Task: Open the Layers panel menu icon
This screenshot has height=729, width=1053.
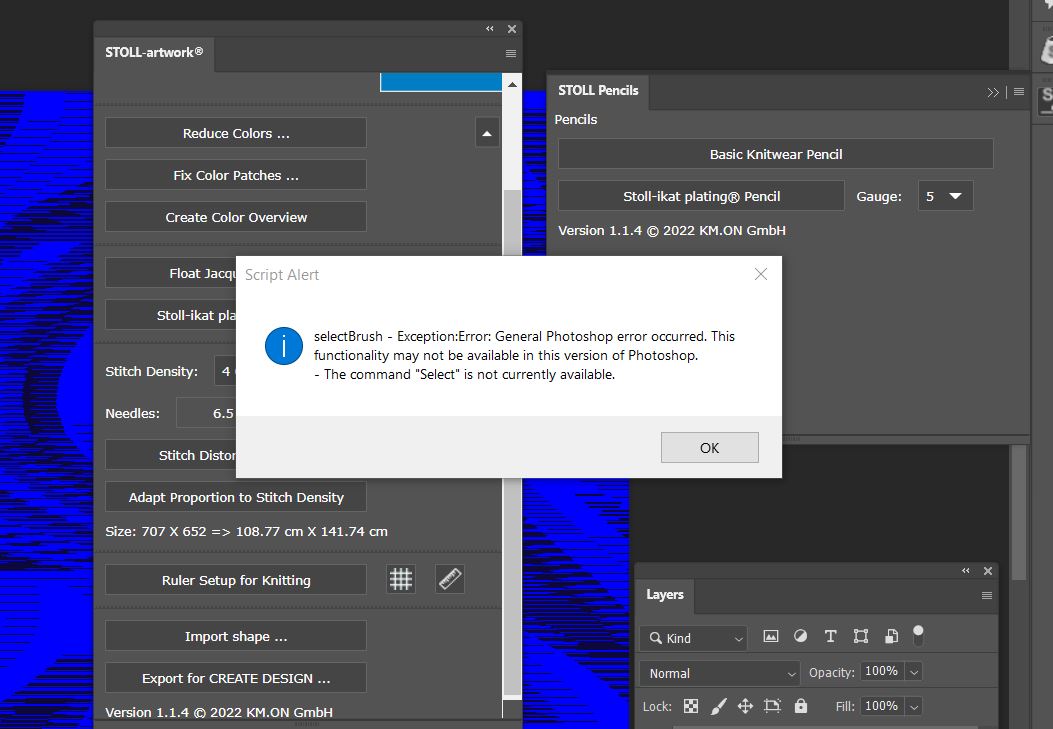Action: [986, 596]
